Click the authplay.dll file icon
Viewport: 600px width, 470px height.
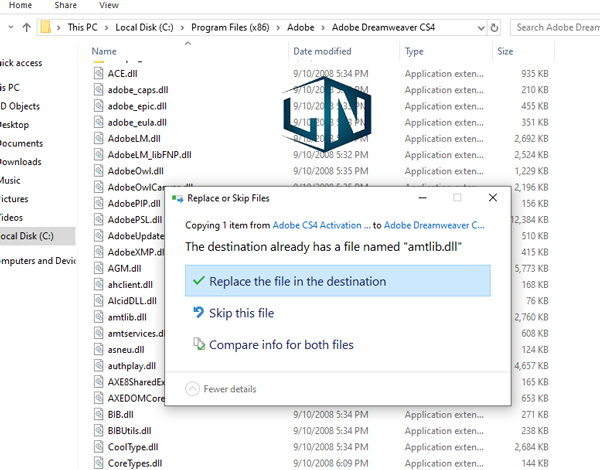[98, 366]
